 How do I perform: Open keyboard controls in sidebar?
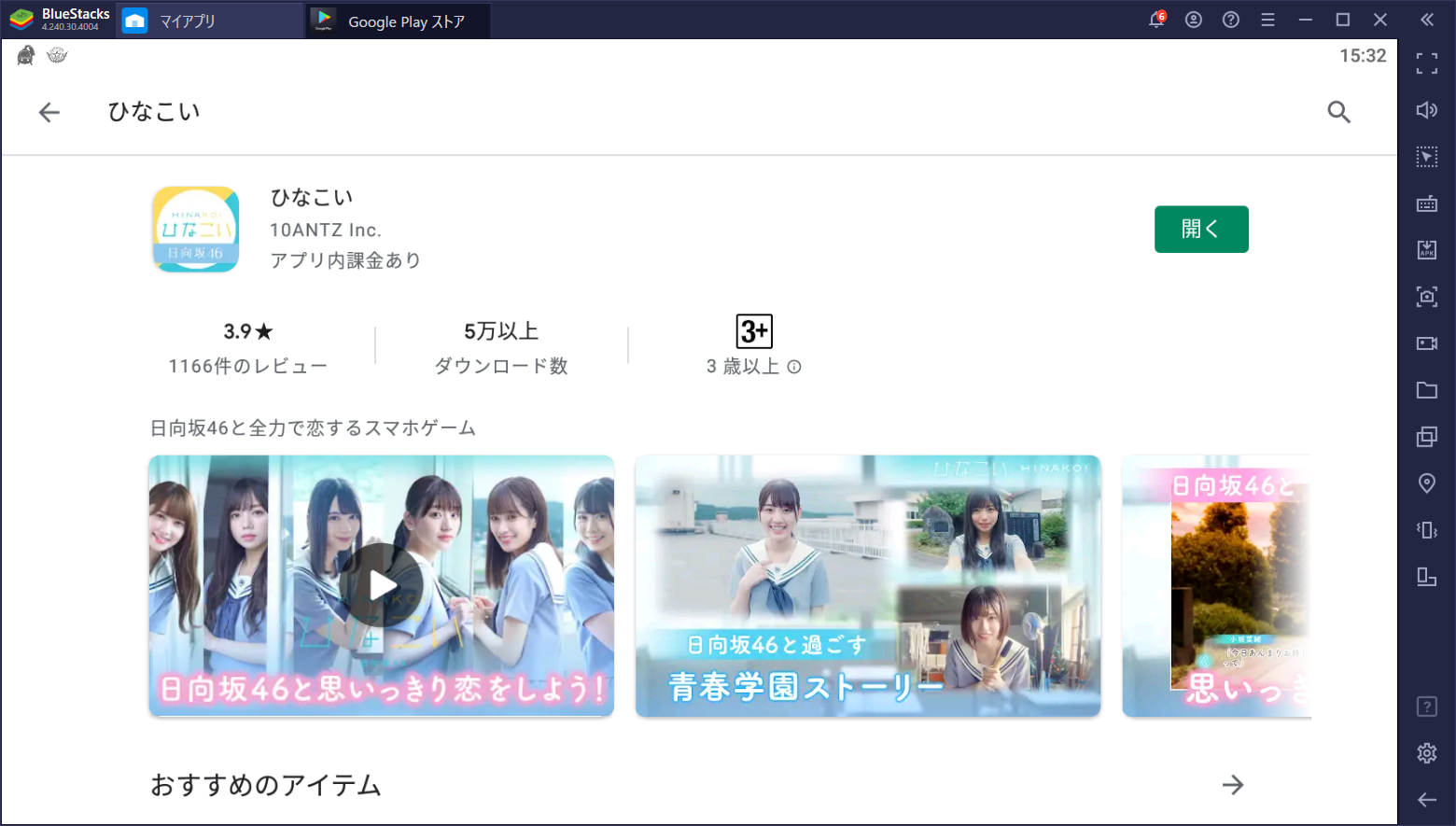coord(1427,203)
